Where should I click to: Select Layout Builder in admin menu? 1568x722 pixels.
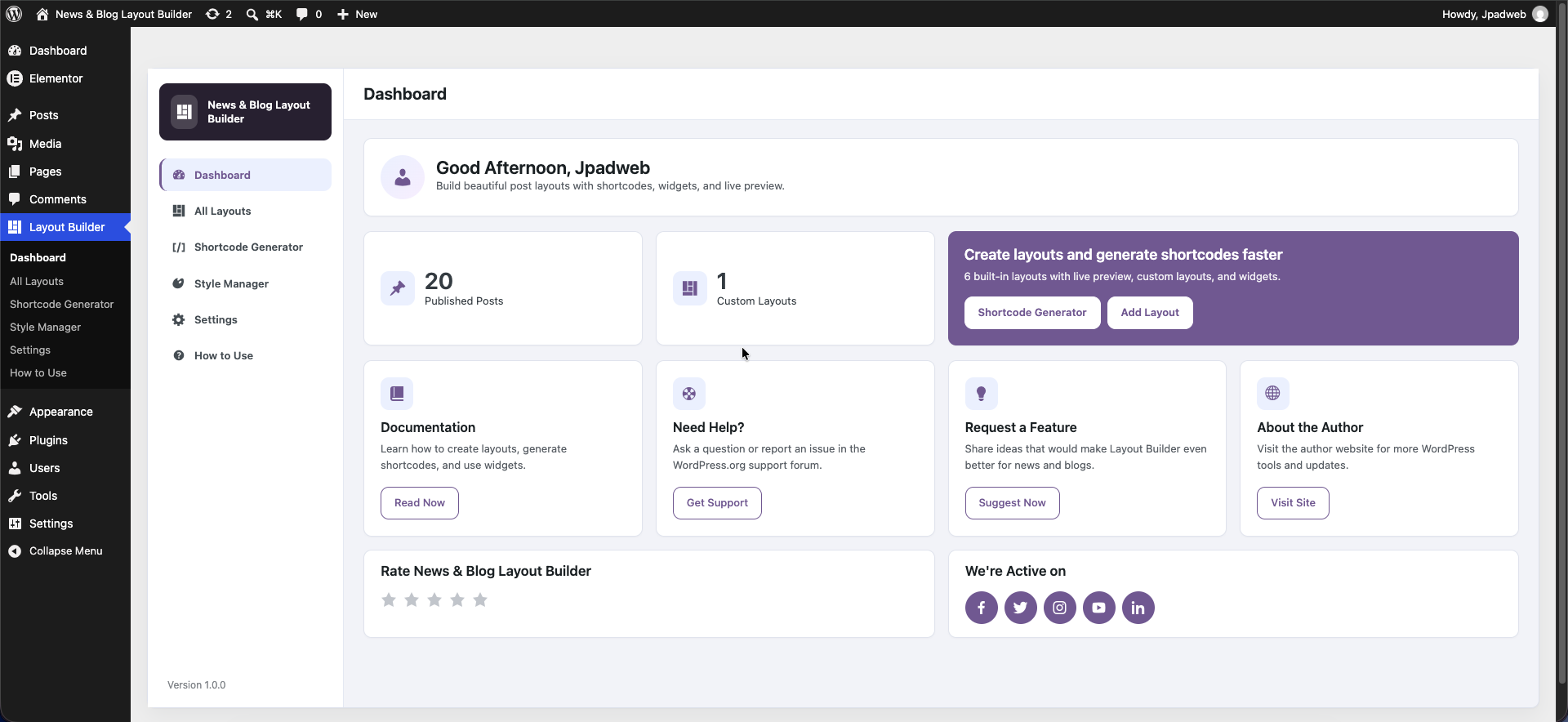pos(65,227)
